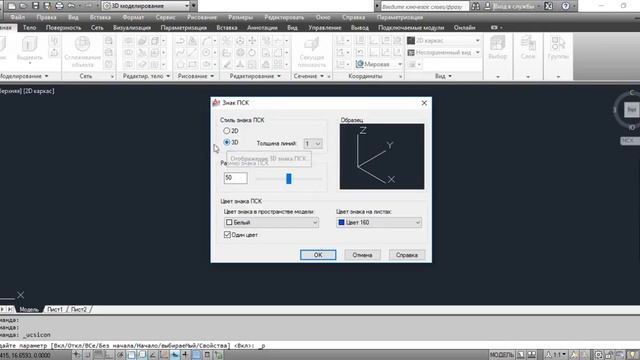
Task: Click the Группы panel icon
Action: click(x=558, y=43)
